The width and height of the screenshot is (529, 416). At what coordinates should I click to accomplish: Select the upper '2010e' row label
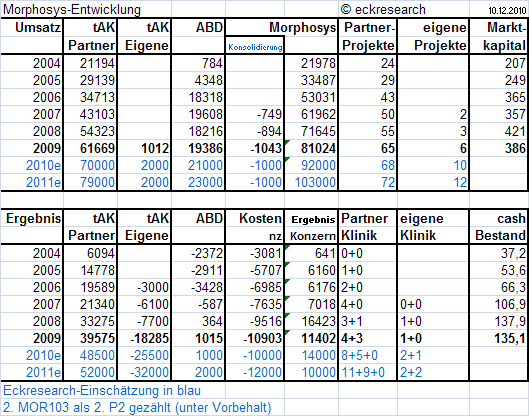click(44, 165)
